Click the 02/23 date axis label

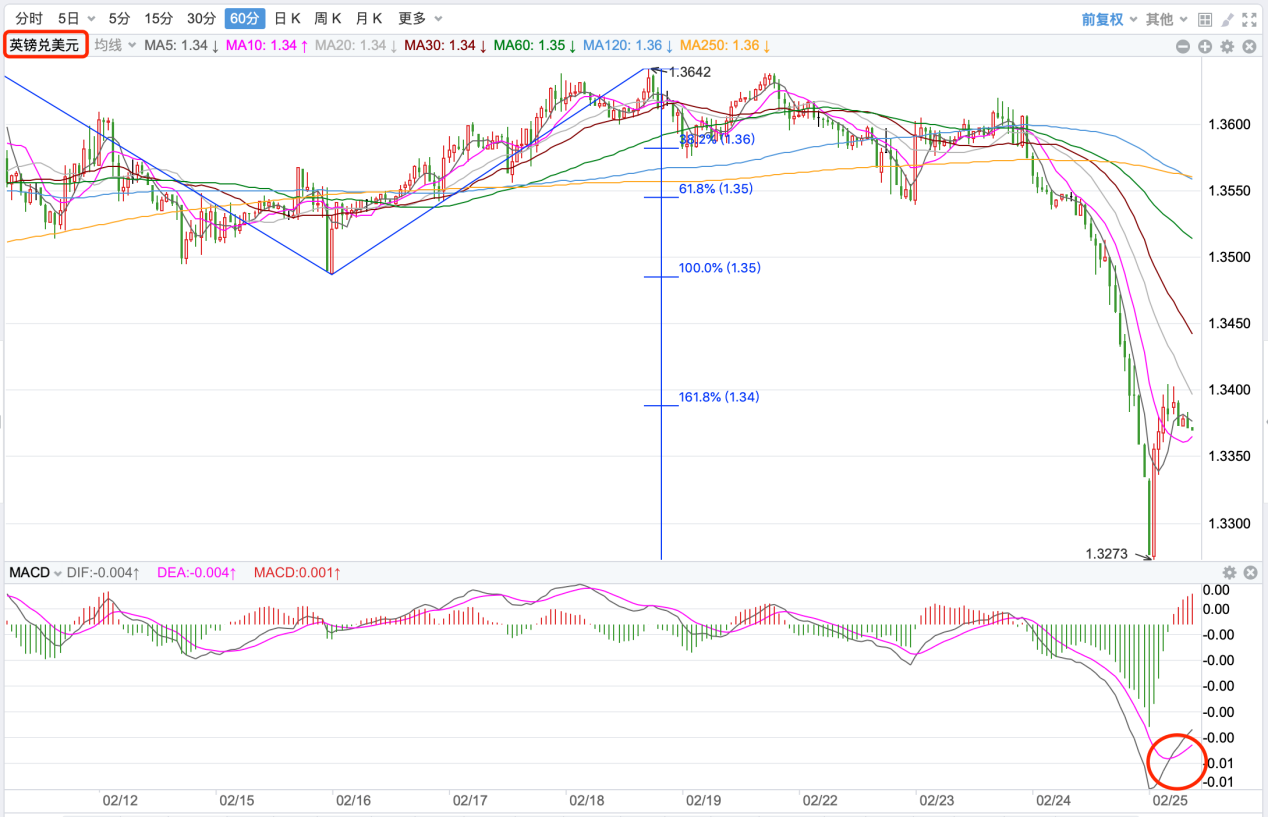pos(937,801)
